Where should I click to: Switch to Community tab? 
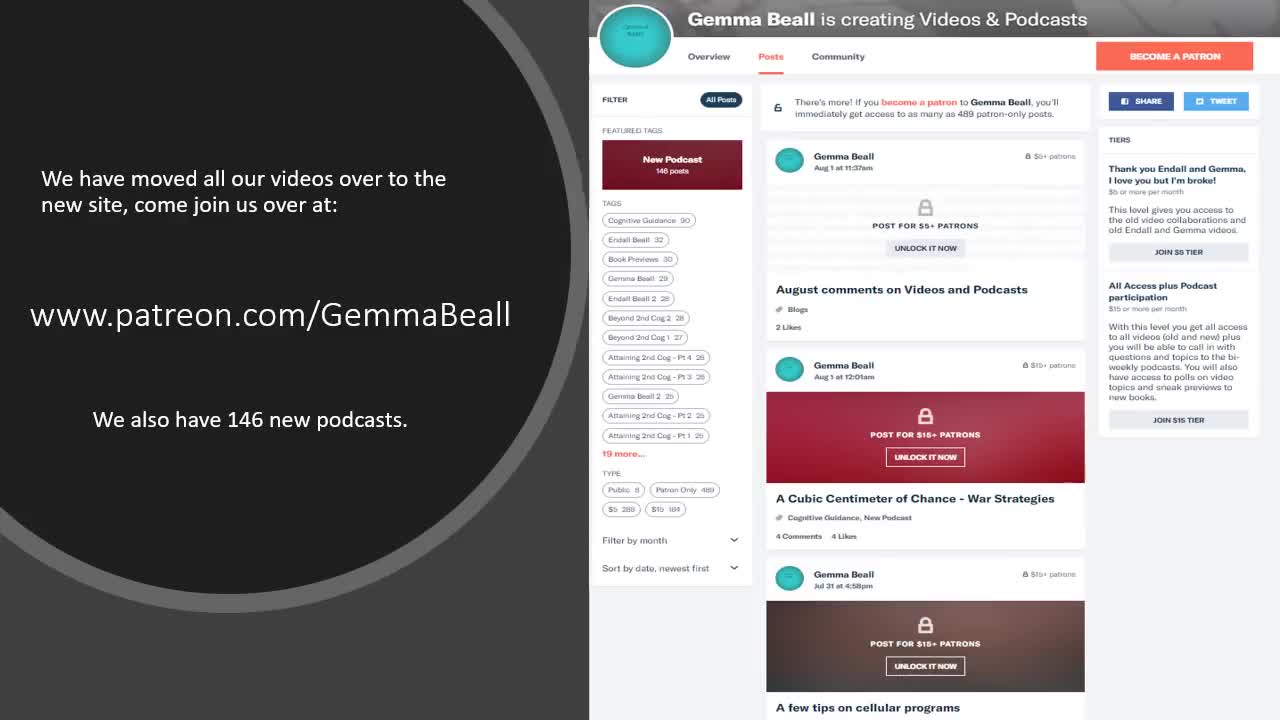click(838, 57)
